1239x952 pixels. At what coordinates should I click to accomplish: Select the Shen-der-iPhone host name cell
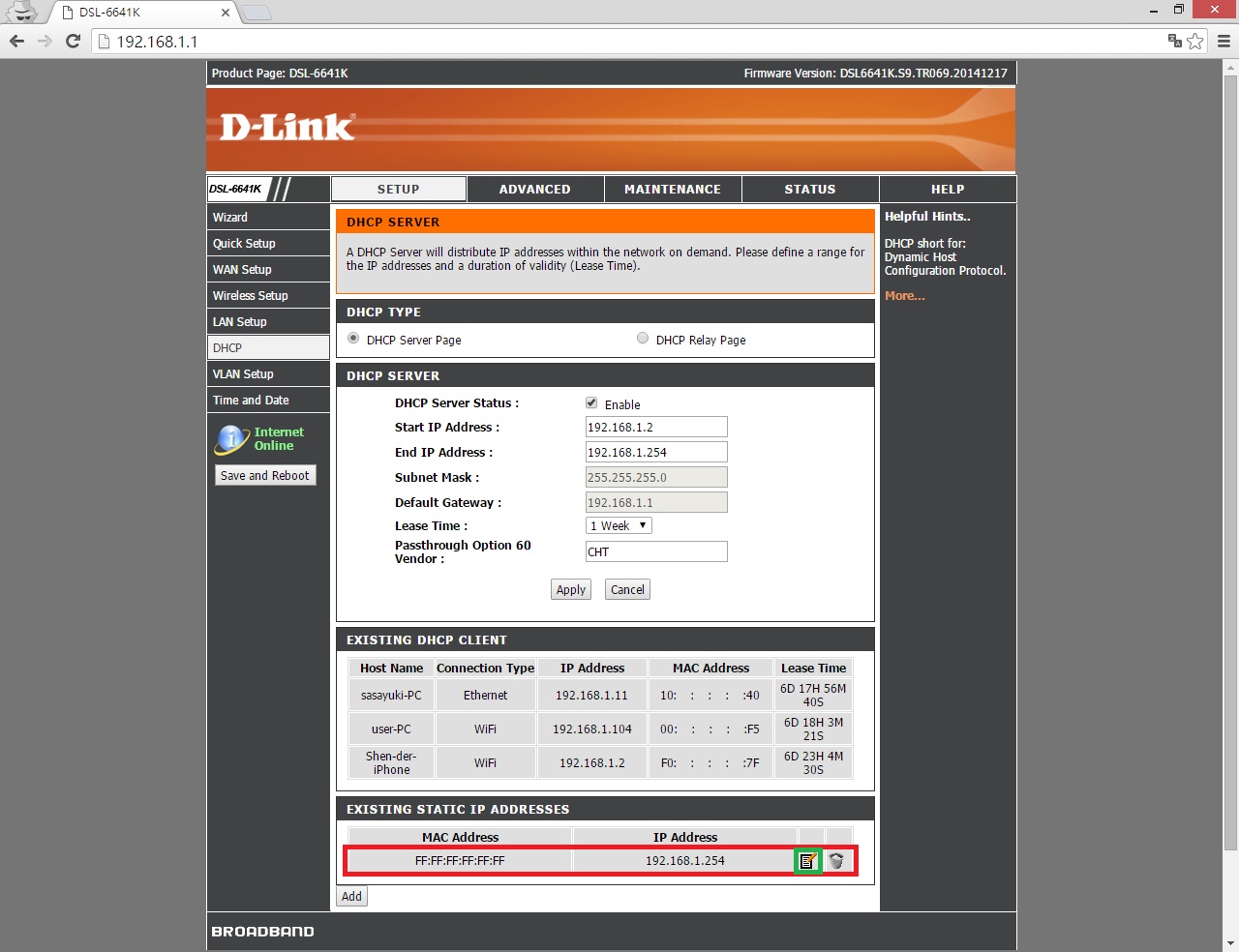391,762
